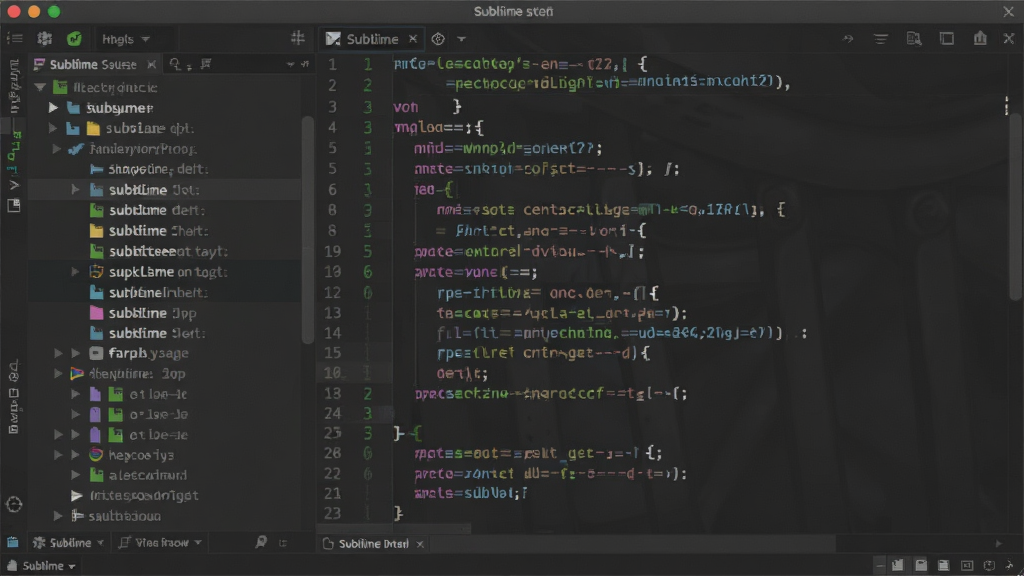Select the subiitteeet tayt file row
Image resolution: width=1024 pixels, height=576 pixels.
pos(165,251)
